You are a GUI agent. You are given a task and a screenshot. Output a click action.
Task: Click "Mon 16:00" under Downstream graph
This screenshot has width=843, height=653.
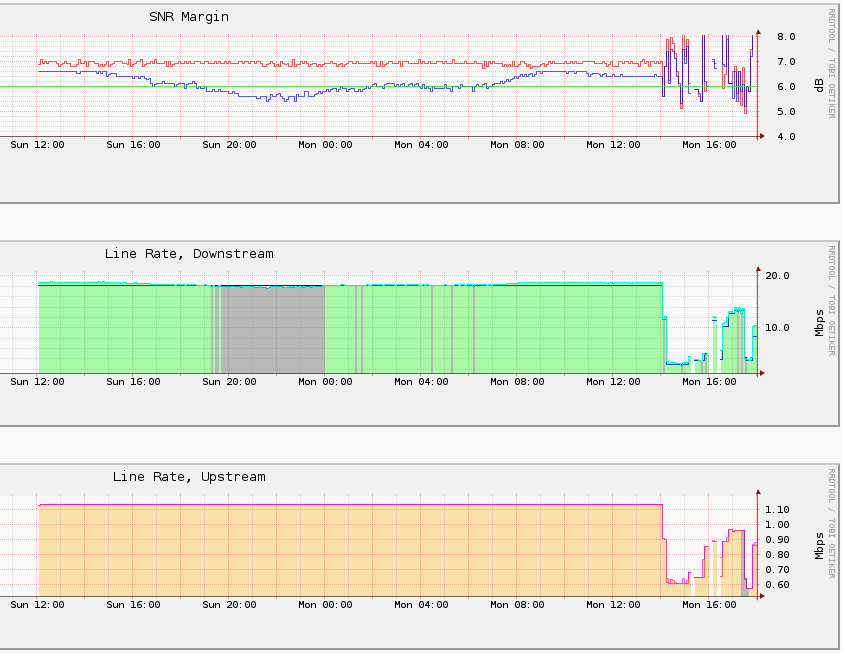pyautogui.click(x=710, y=382)
